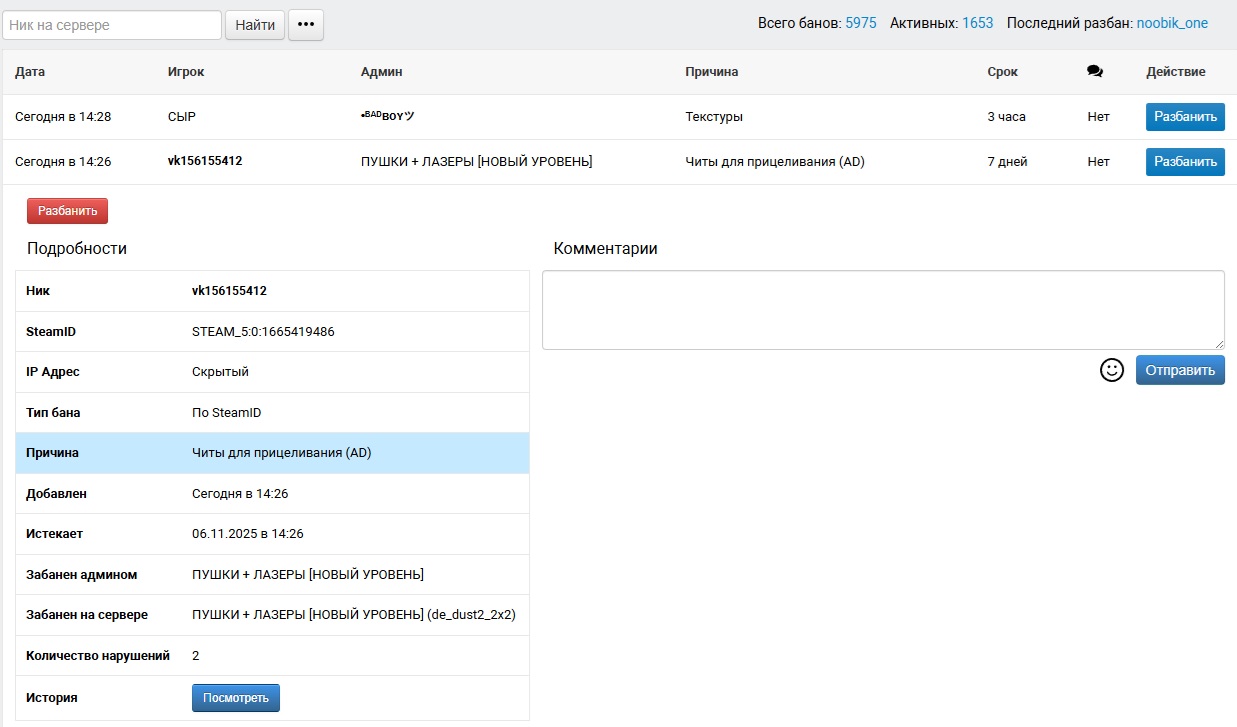Click the total bans count 5975

click(x=860, y=23)
